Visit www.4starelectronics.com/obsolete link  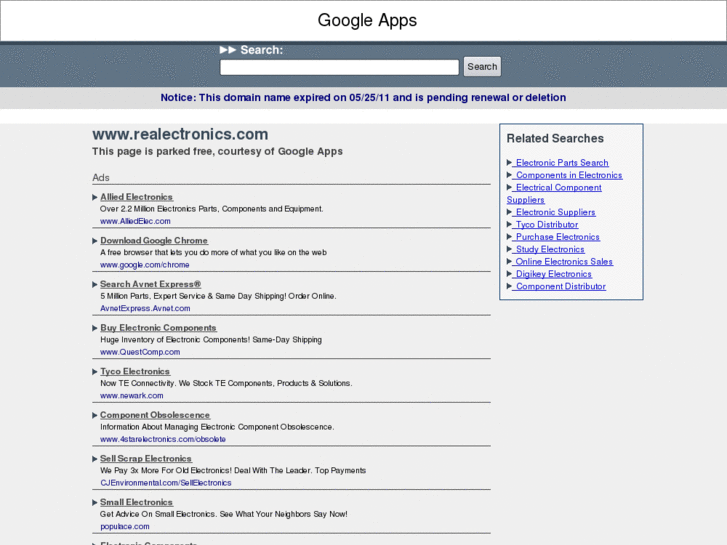pos(163,439)
